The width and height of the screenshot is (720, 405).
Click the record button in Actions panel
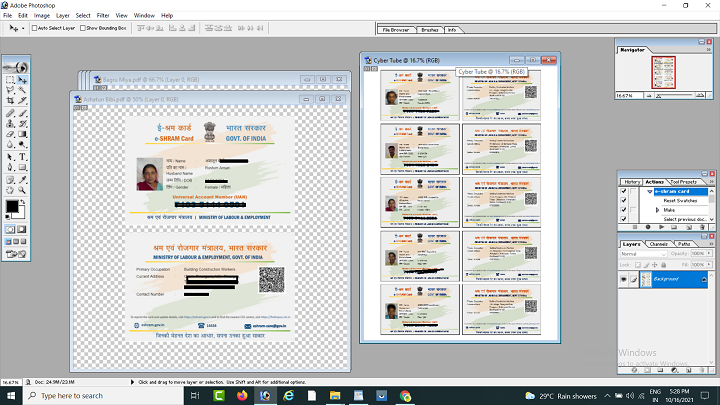pyautogui.click(x=648, y=227)
